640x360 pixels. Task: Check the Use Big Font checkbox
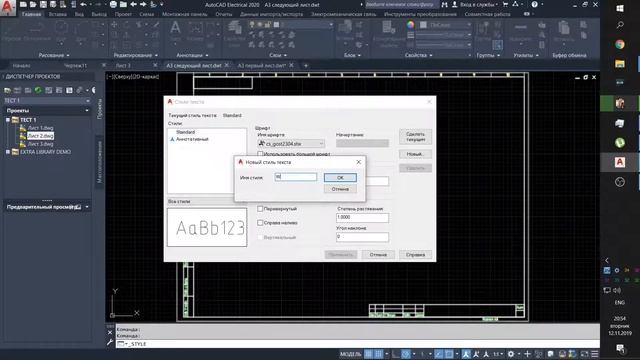(x=260, y=154)
